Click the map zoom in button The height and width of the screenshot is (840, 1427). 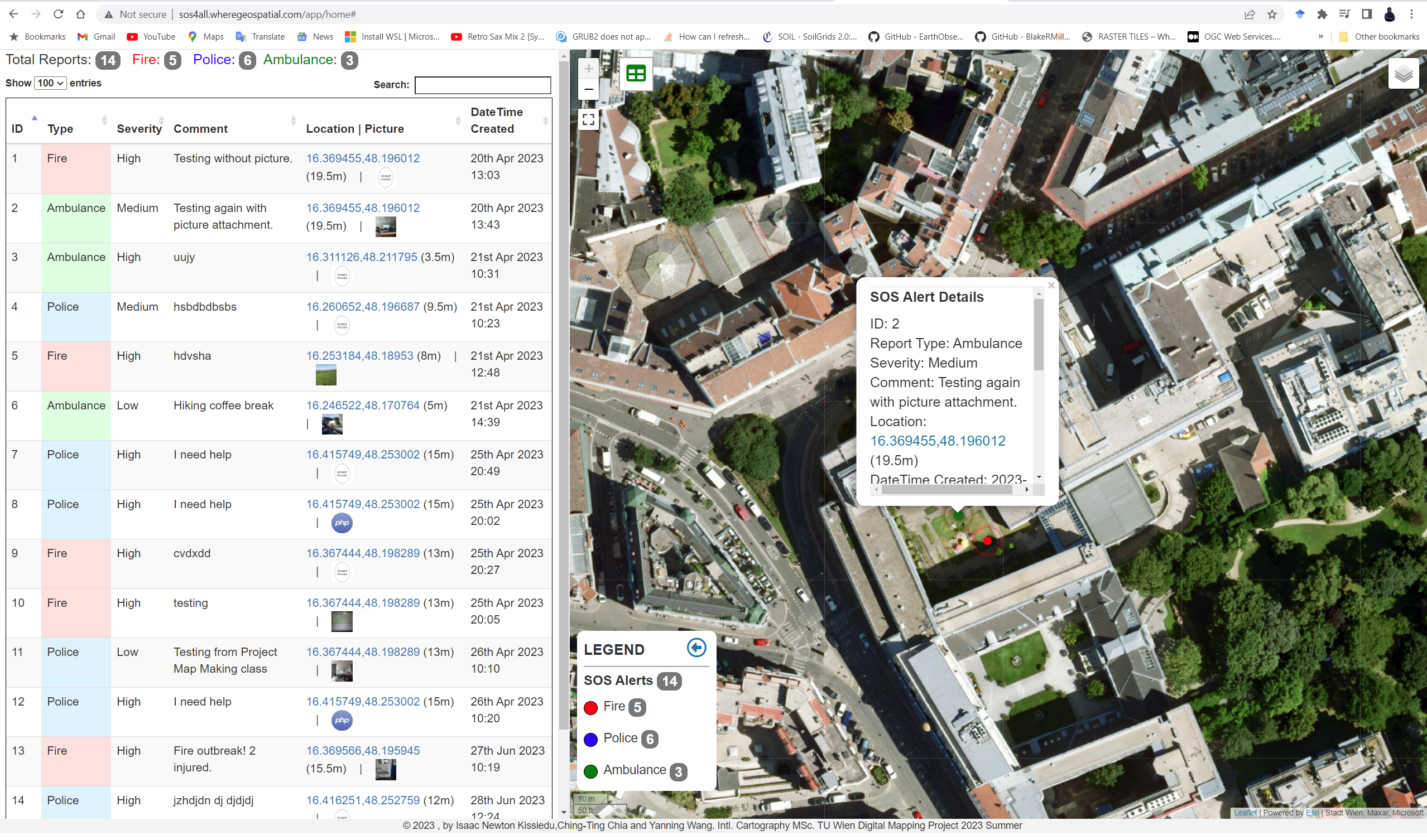588,69
